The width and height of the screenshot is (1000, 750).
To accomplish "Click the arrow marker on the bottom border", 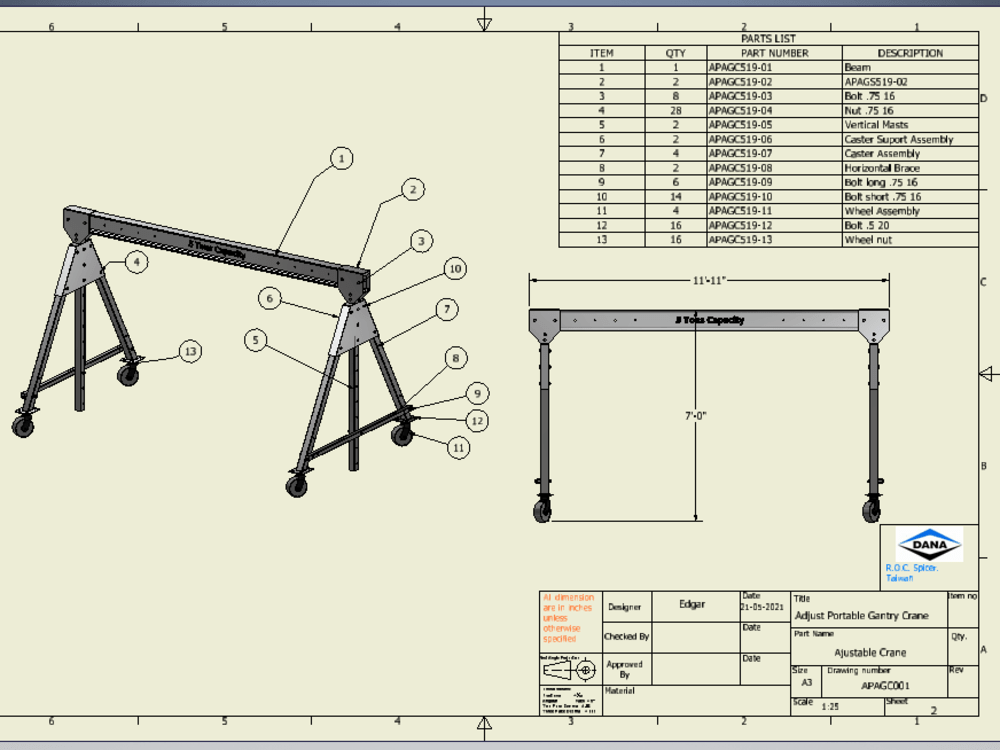I will click(484, 724).
